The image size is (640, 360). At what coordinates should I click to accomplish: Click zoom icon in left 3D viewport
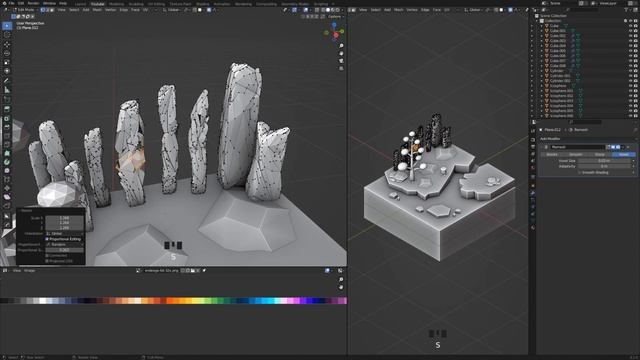click(341, 46)
